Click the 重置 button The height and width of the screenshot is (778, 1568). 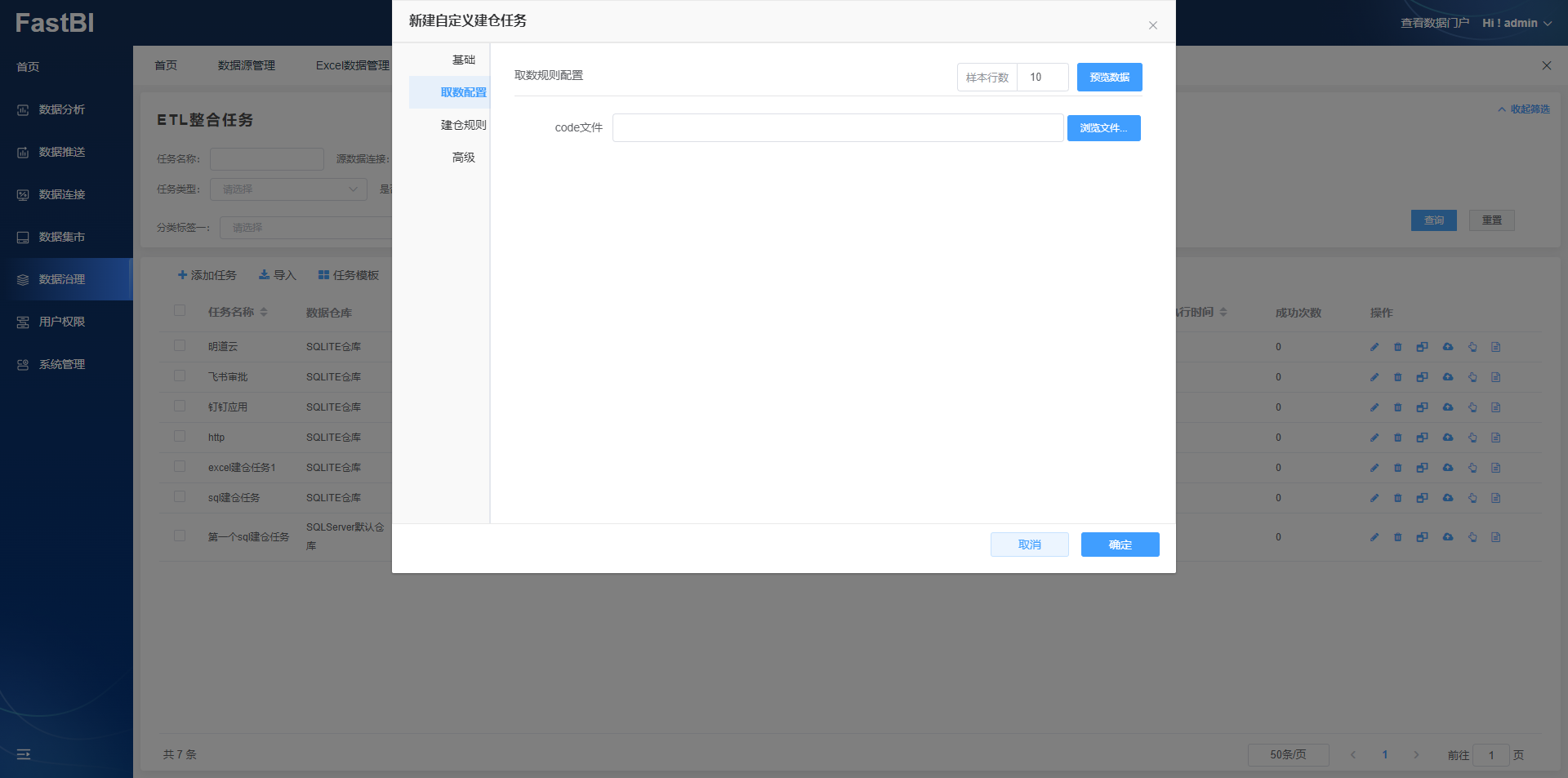click(x=1491, y=220)
